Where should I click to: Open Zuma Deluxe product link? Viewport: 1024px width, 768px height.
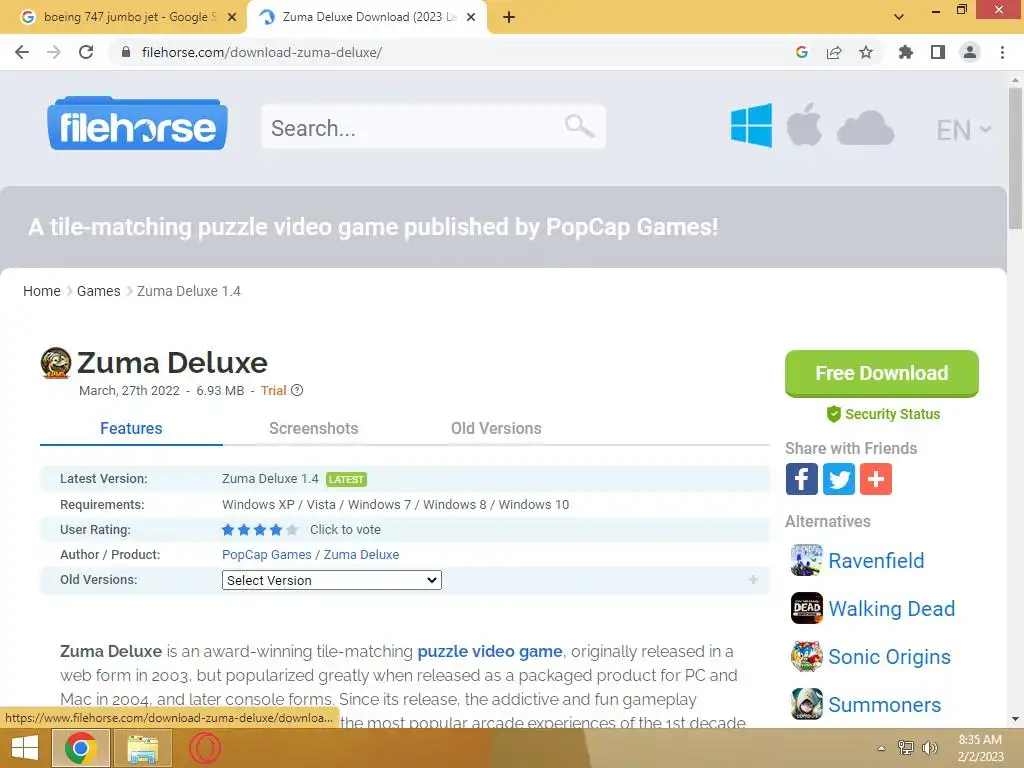(361, 554)
